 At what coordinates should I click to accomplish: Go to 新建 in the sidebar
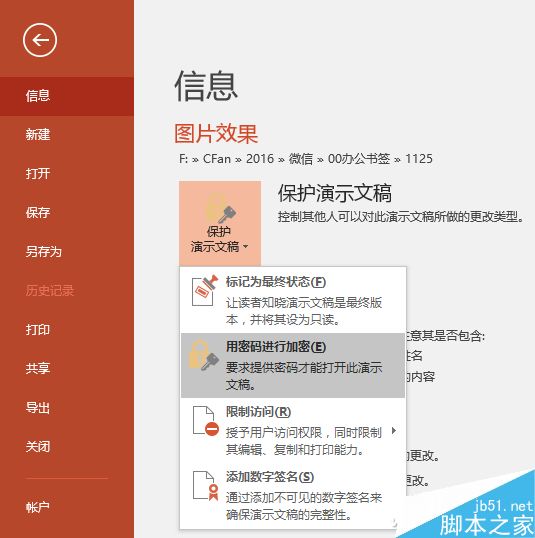67,134
